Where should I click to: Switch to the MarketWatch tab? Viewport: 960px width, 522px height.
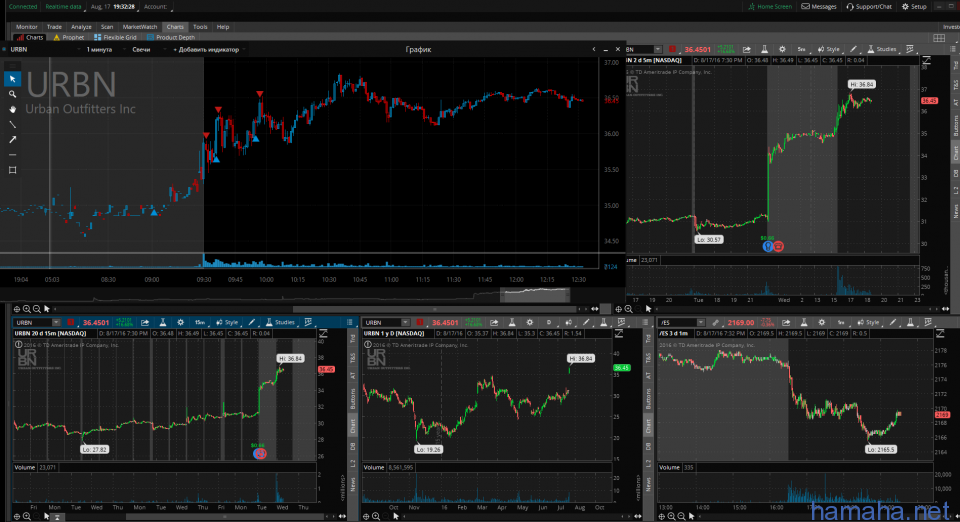point(140,27)
